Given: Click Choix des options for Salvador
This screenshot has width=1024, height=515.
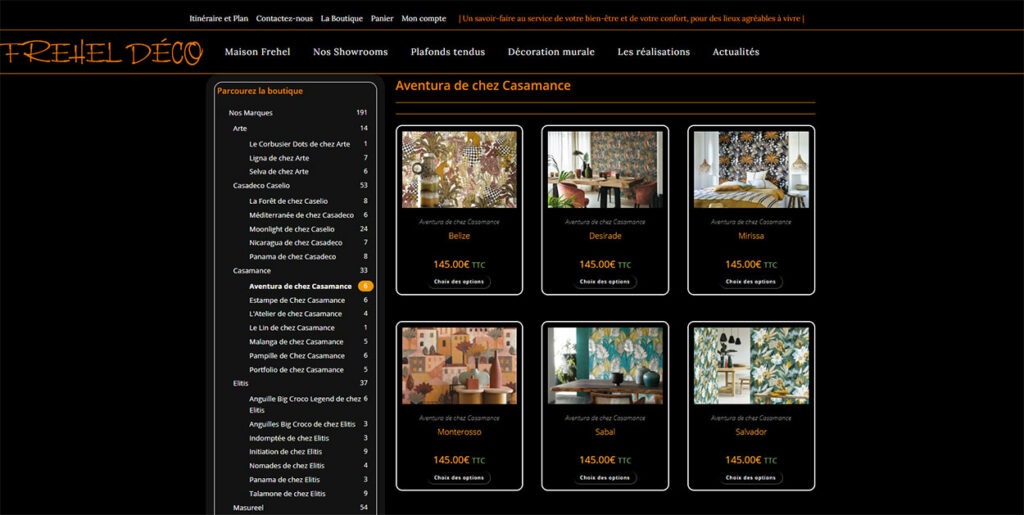Looking at the screenshot, I should click(751, 478).
